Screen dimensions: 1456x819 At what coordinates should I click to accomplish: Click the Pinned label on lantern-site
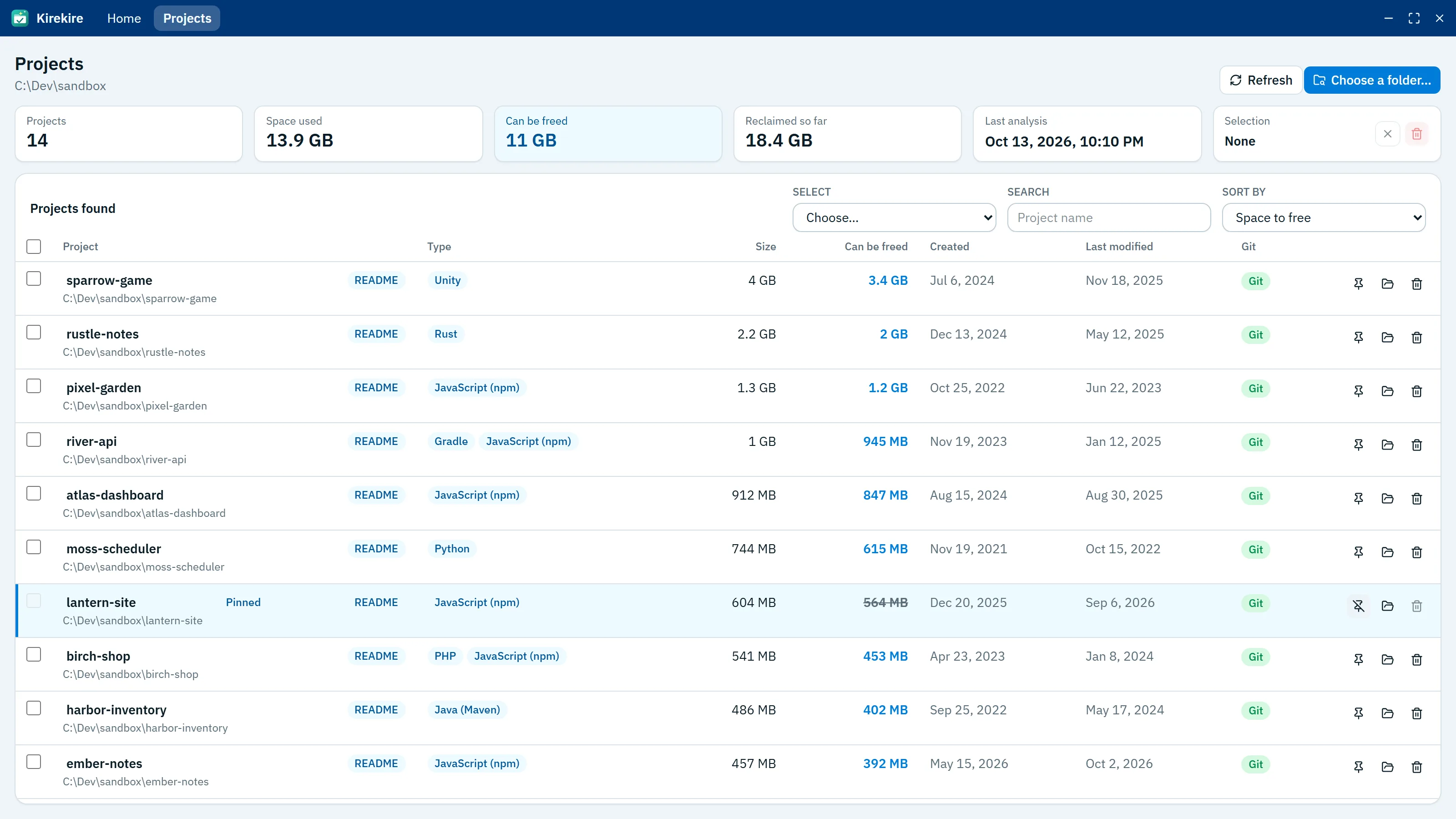click(243, 602)
